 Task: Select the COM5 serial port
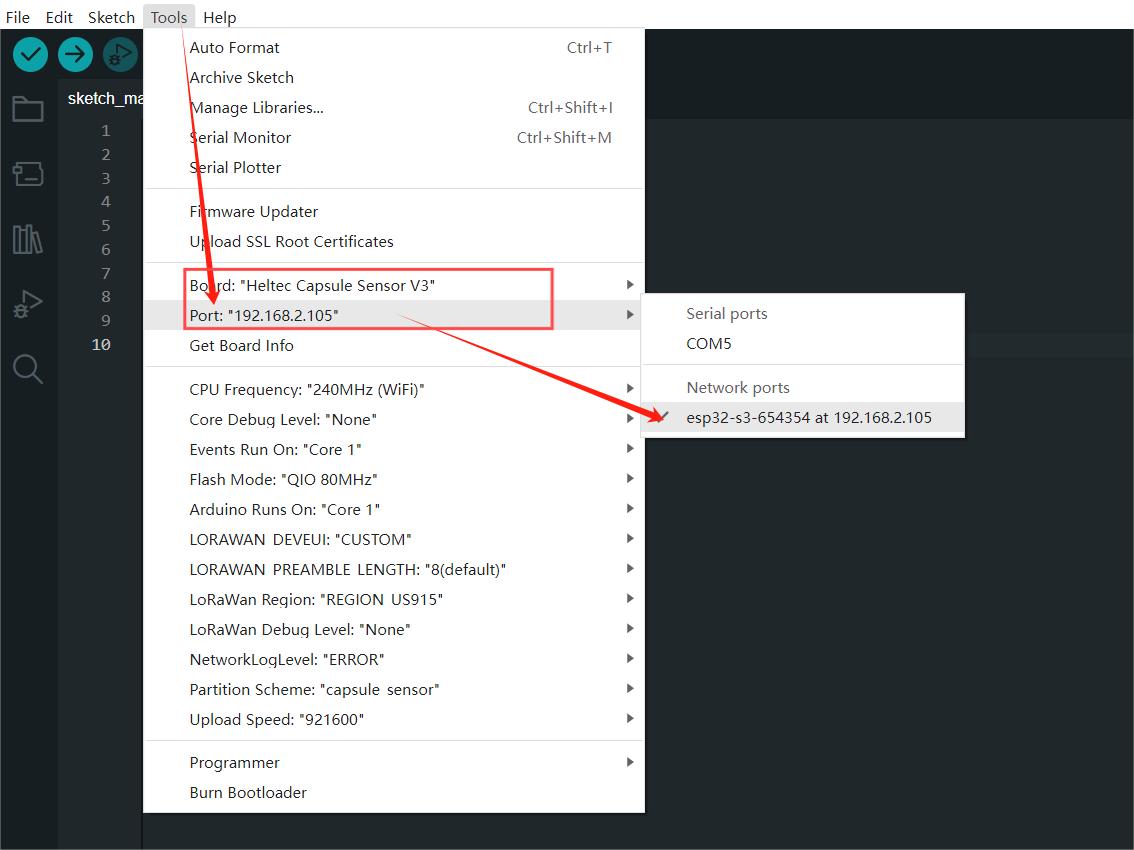709,344
